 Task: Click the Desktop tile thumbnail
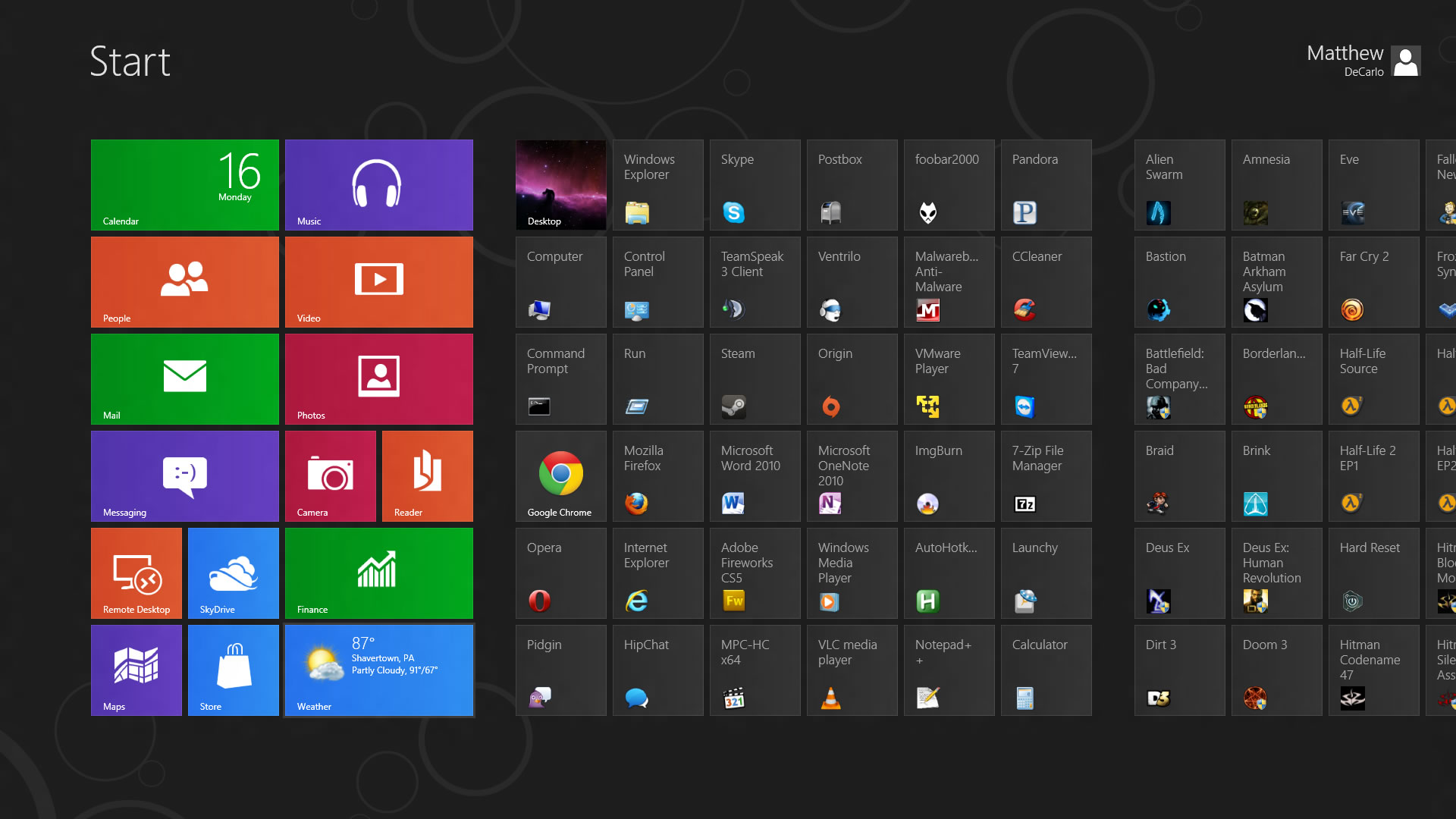tap(561, 185)
